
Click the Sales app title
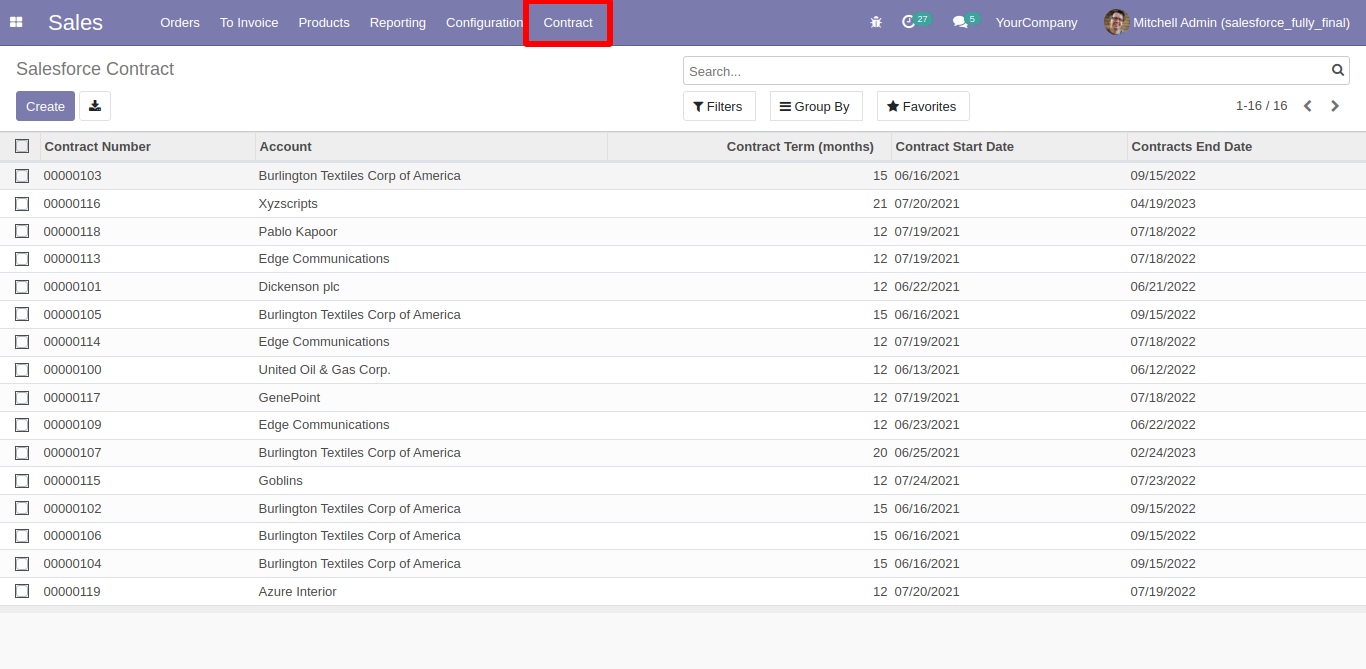click(75, 22)
